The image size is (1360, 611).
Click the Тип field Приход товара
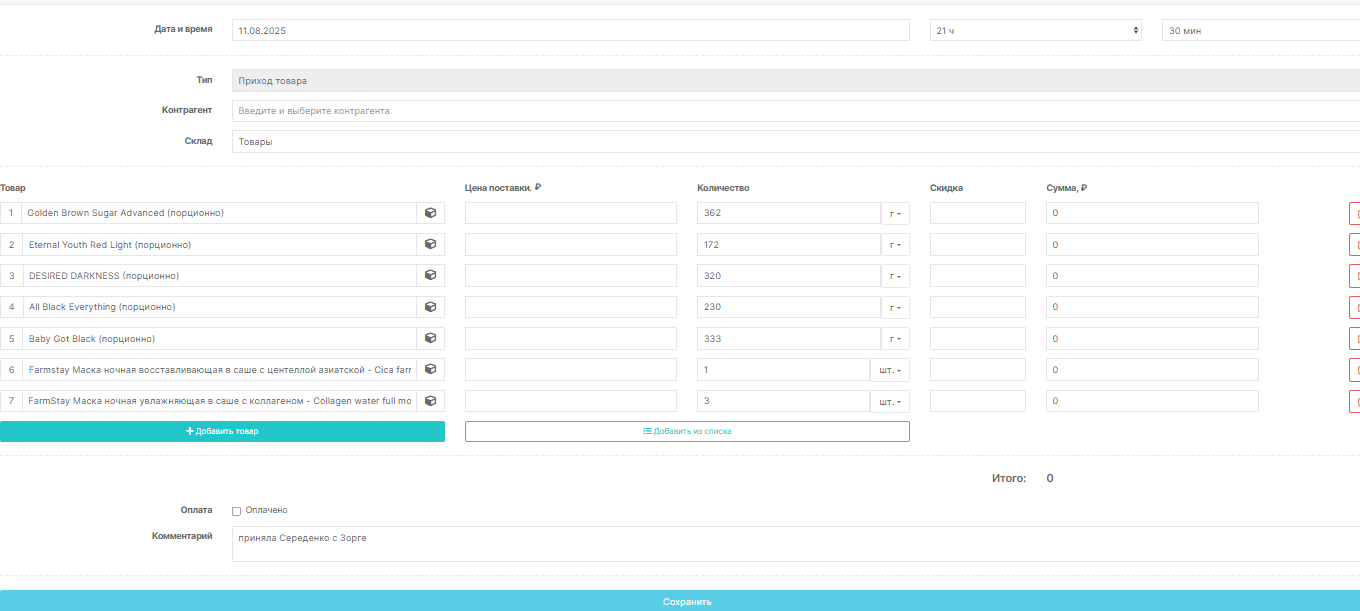coord(796,81)
